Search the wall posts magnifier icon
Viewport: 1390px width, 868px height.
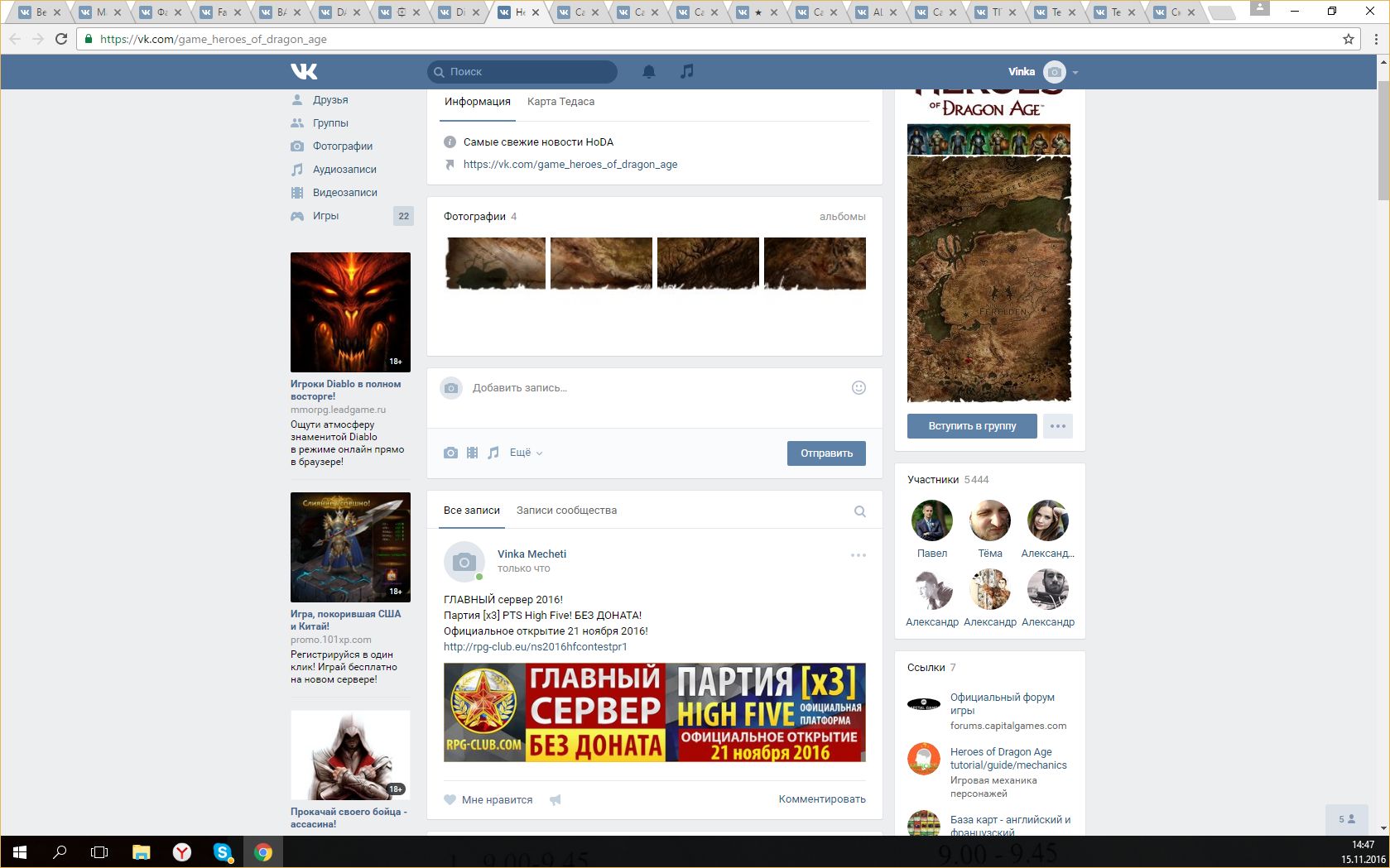(860, 511)
